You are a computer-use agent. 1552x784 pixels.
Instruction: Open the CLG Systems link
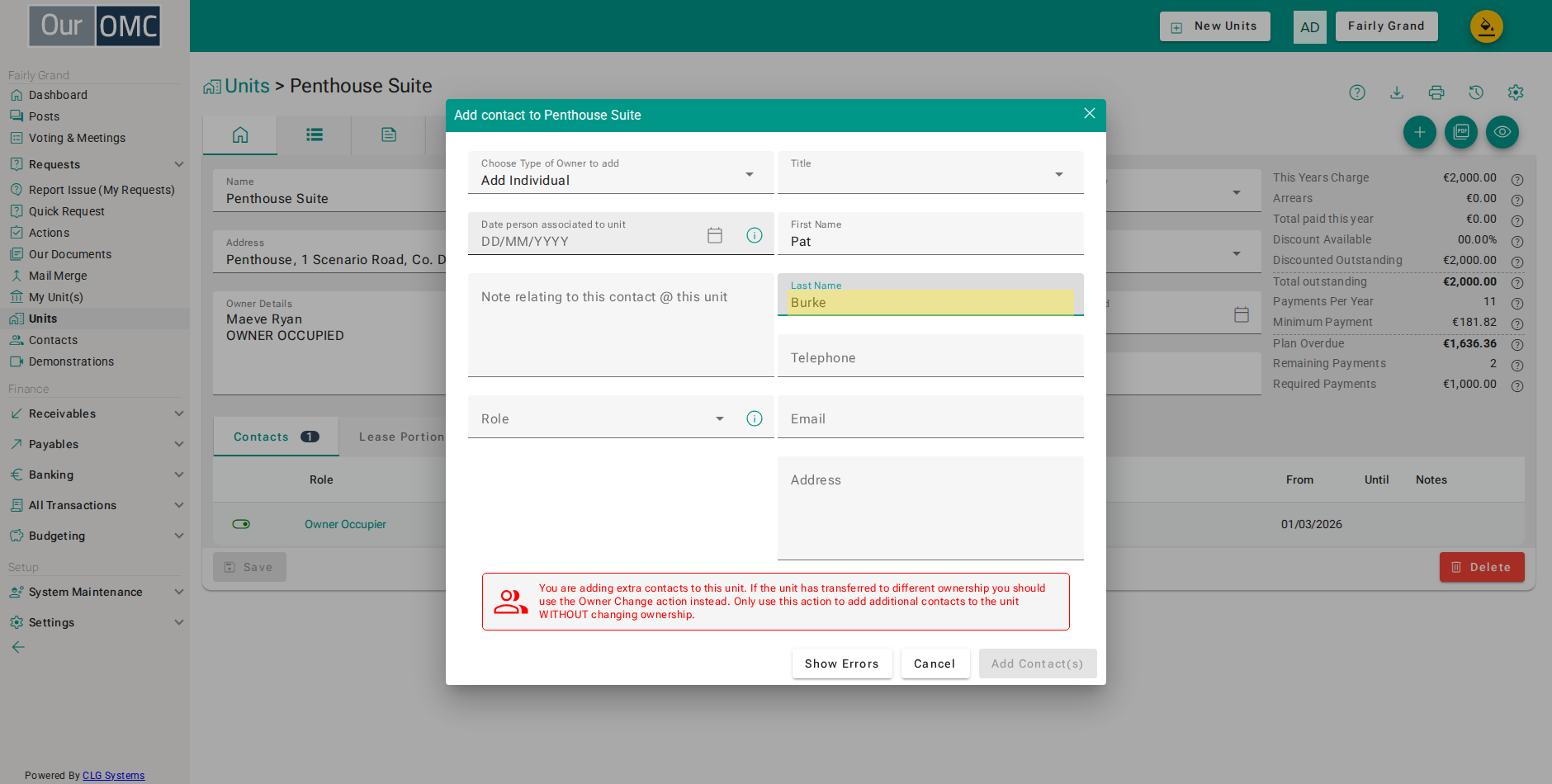pyautogui.click(x=114, y=776)
